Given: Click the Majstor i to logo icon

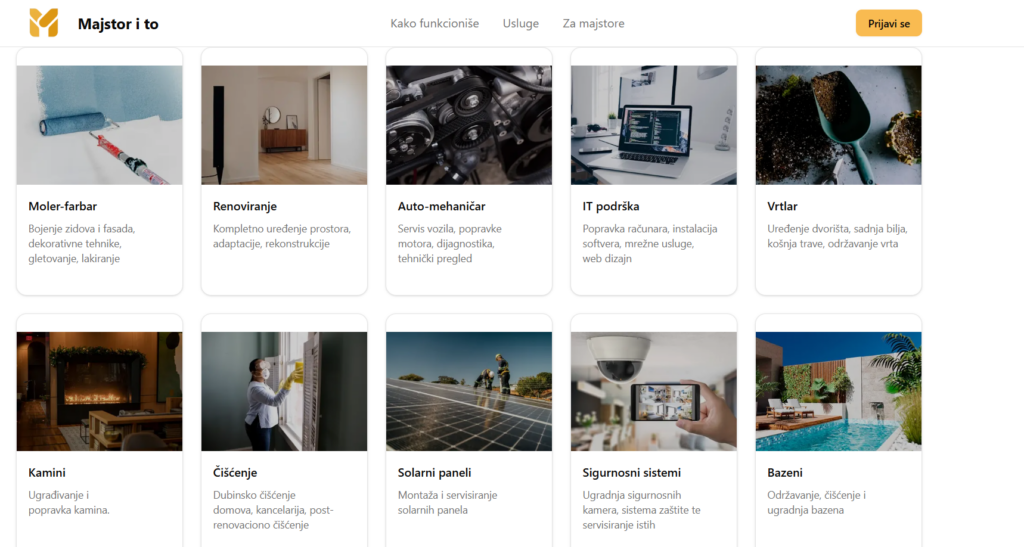Looking at the screenshot, I should click(44, 23).
